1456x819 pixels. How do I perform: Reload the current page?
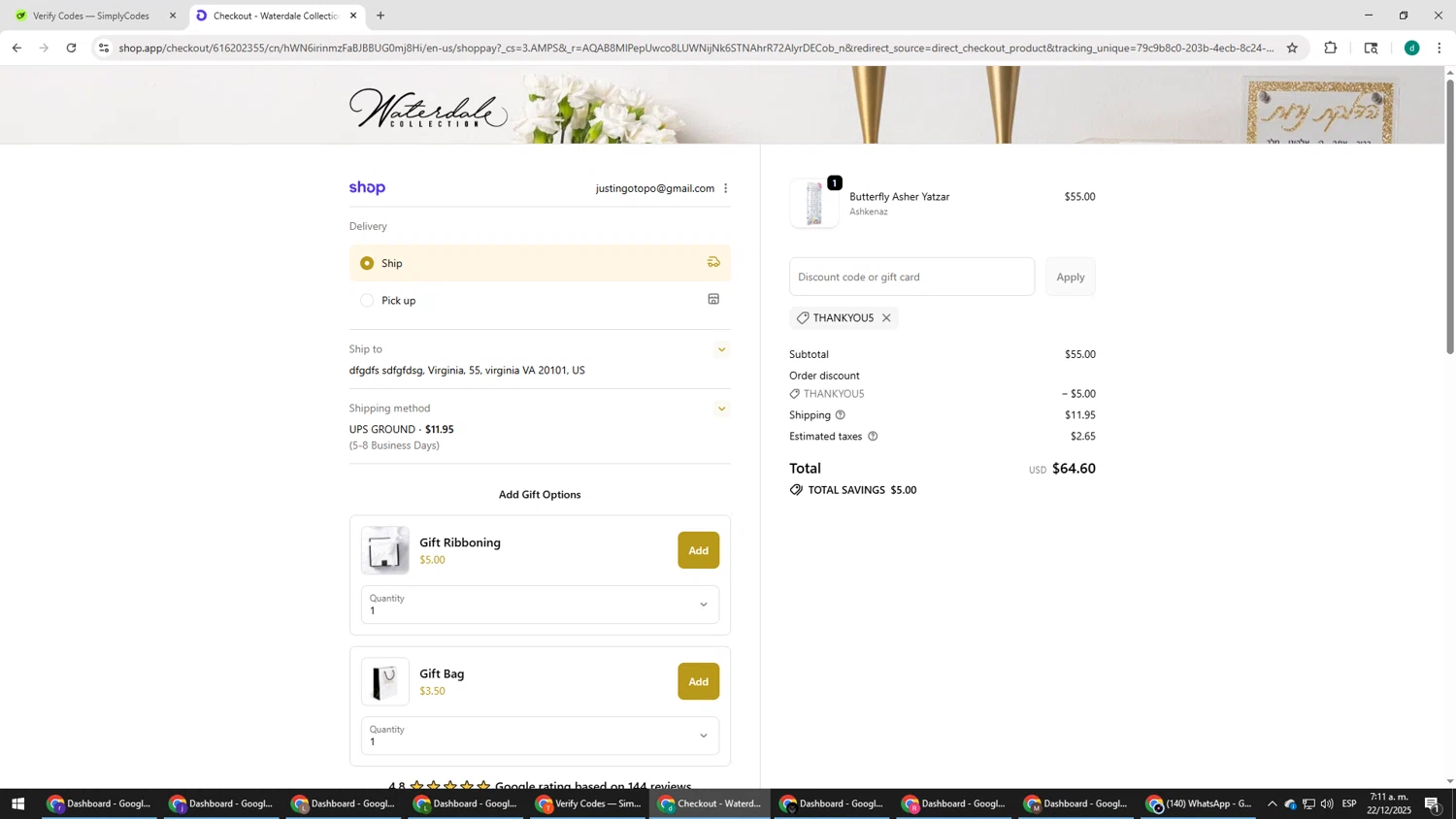[71, 48]
